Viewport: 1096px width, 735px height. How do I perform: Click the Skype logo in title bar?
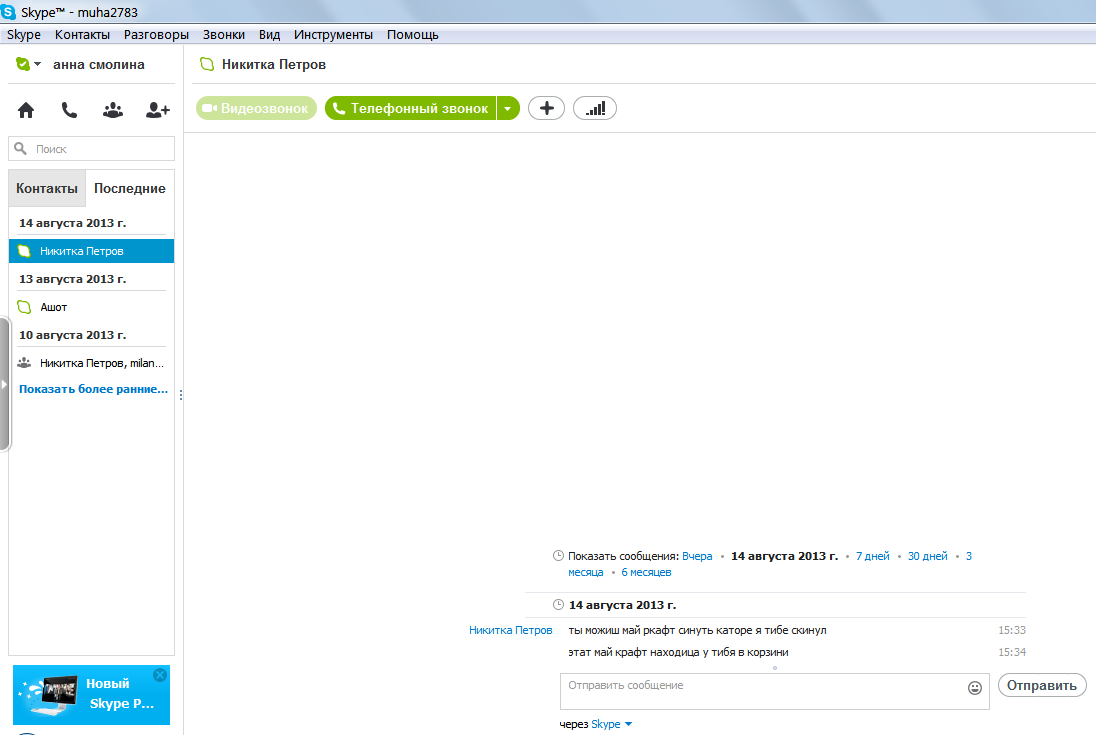click(8, 12)
